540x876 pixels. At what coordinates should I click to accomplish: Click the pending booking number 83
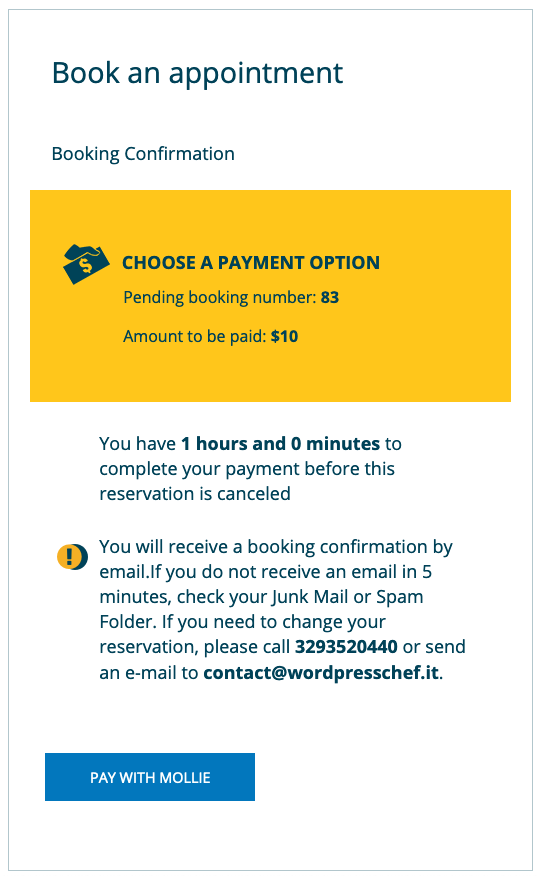[x=330, y=297]
